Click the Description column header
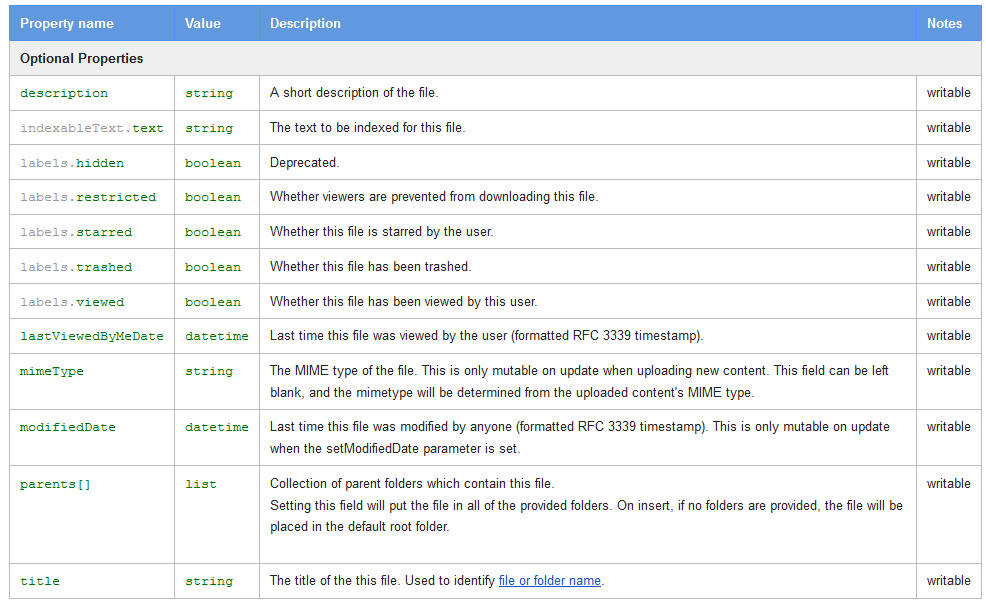The width and height of the screenshot is (986, 605). [x=305, y=23]
